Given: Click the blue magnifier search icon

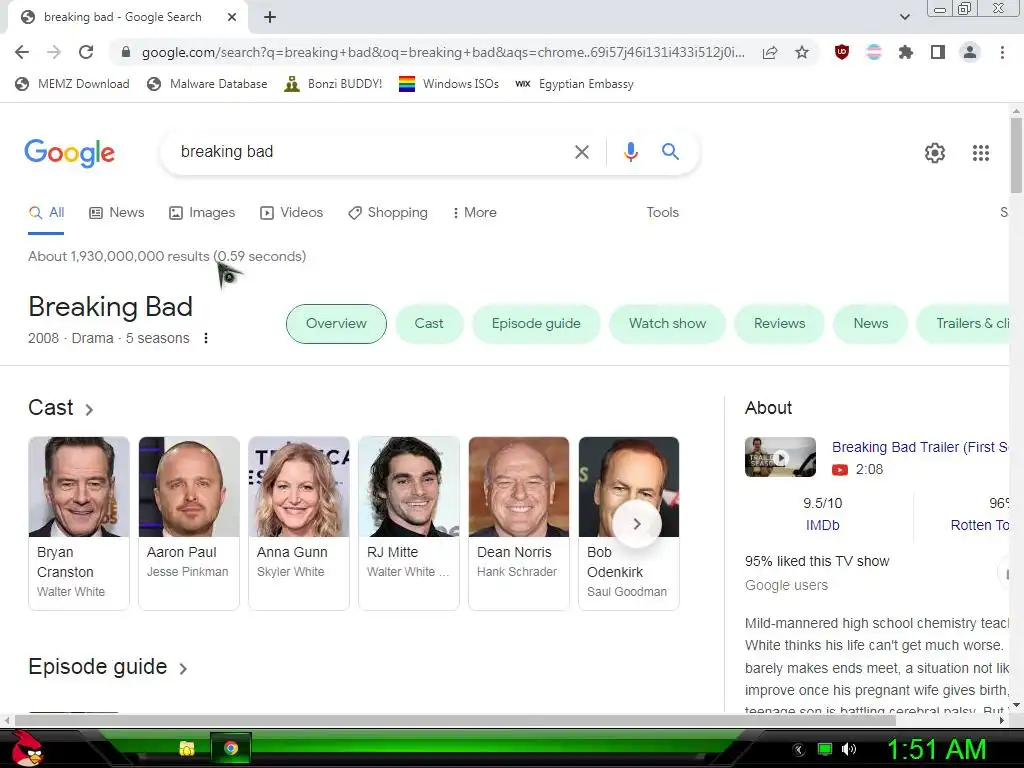Looking at the screenshot, I should click(x=670, y=152).
